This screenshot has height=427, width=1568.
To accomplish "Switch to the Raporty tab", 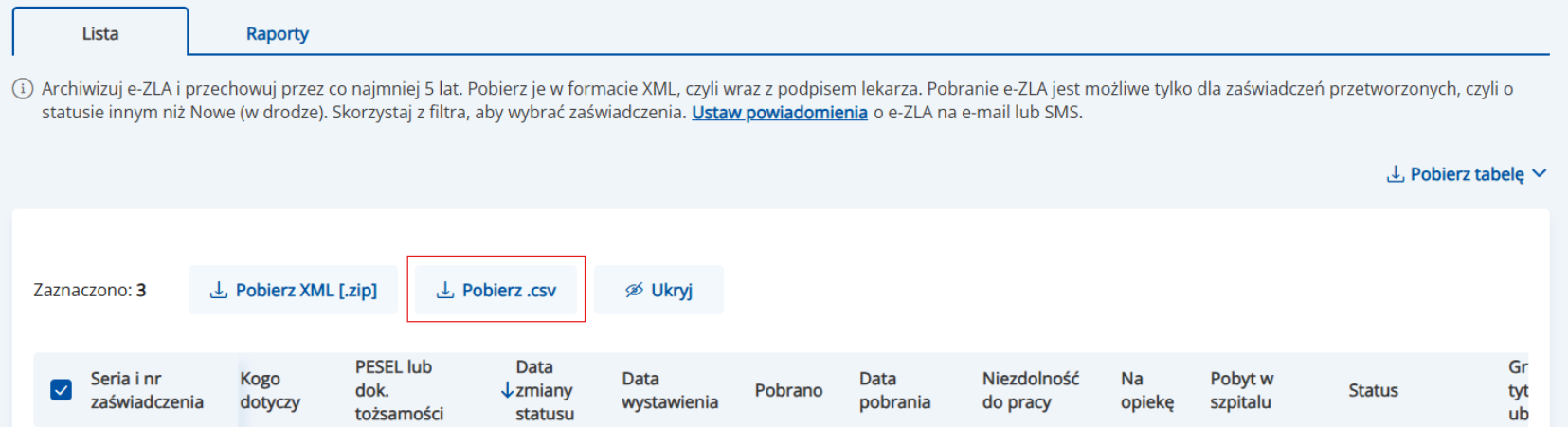I will tap(277, 34).
